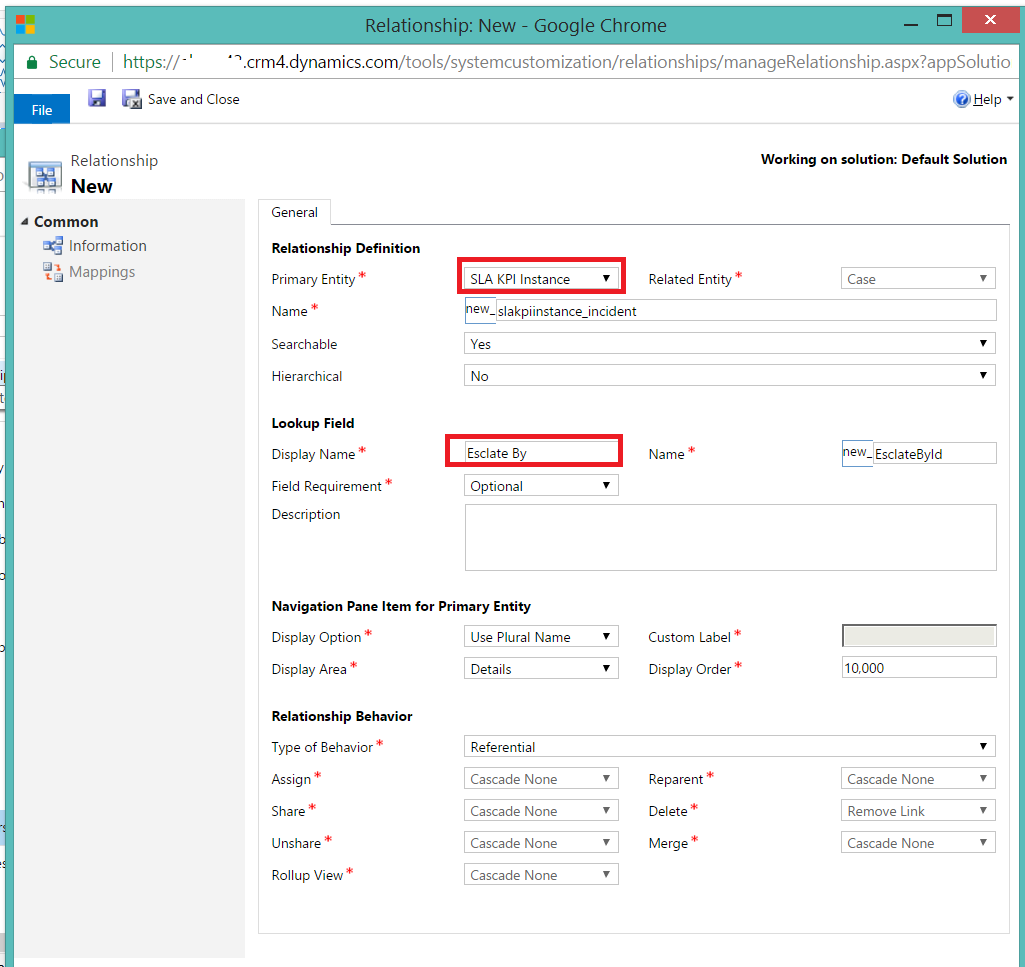Screen dimensions: 1025x967
Task: Click the Relationship entity icon beside New heading
Action: click(x=44, y=176)
